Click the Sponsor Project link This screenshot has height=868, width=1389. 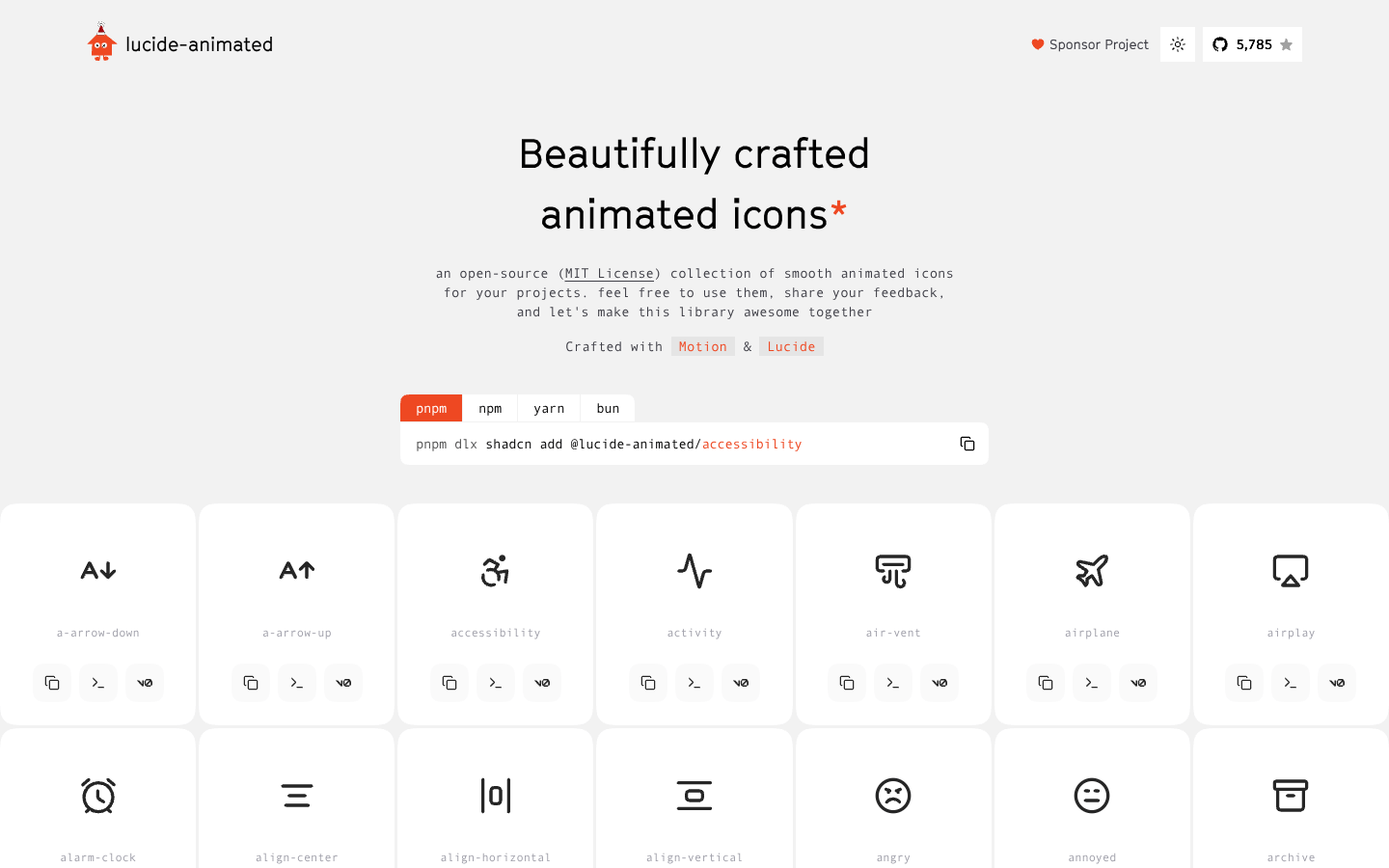1090,44
